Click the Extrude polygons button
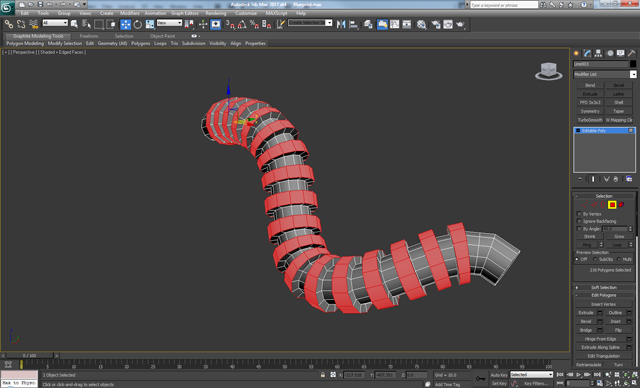The width and height of the screenshot is (640, 388). coord(586,313)
